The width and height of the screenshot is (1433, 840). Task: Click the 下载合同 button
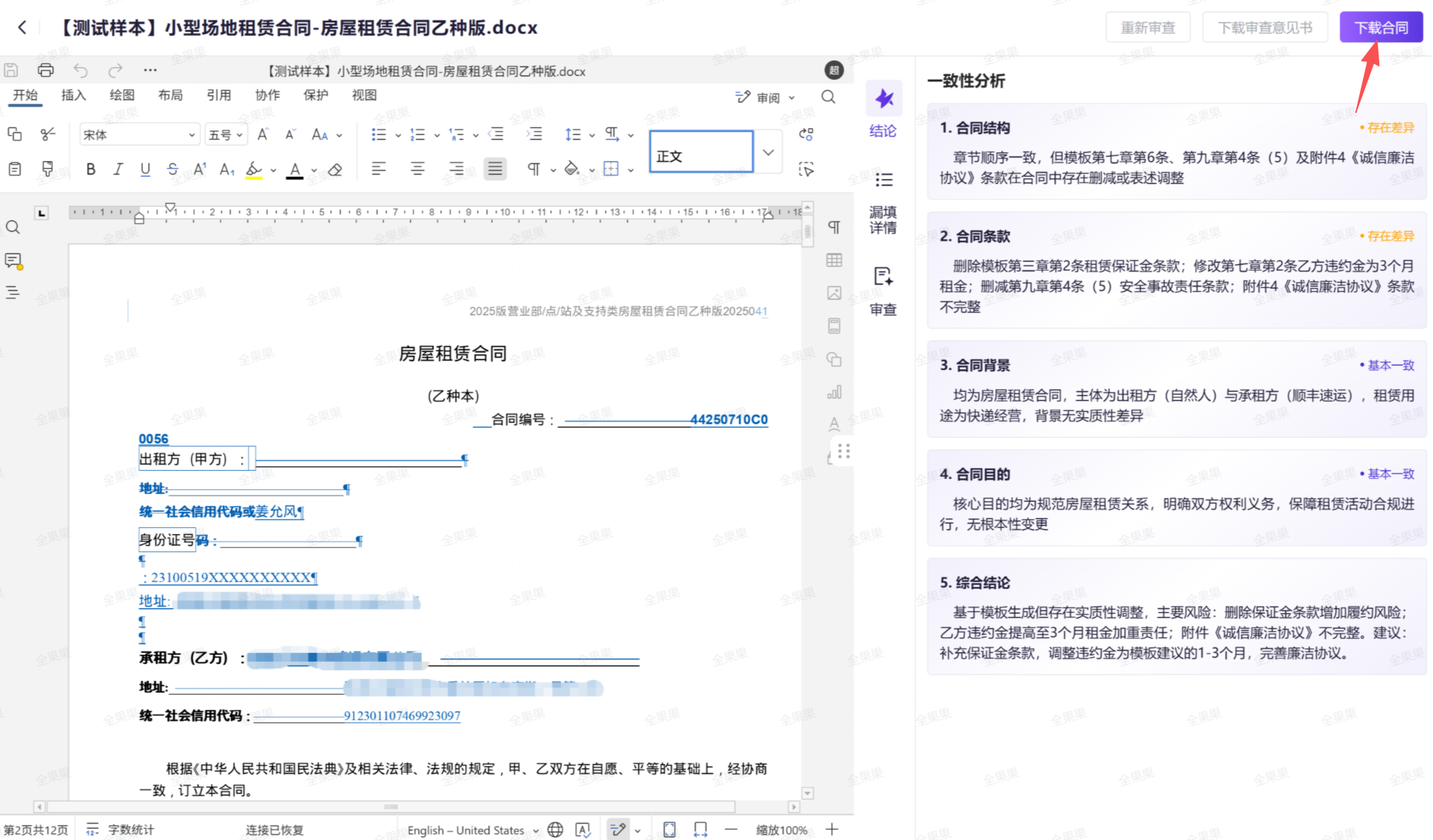click(1381, 28)
